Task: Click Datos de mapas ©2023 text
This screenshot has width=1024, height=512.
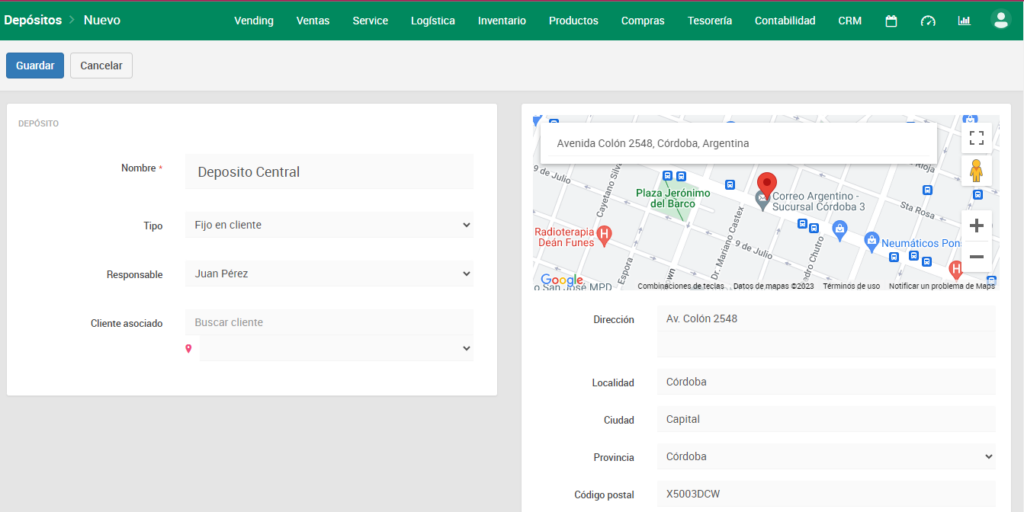Action: coord(773,286)
